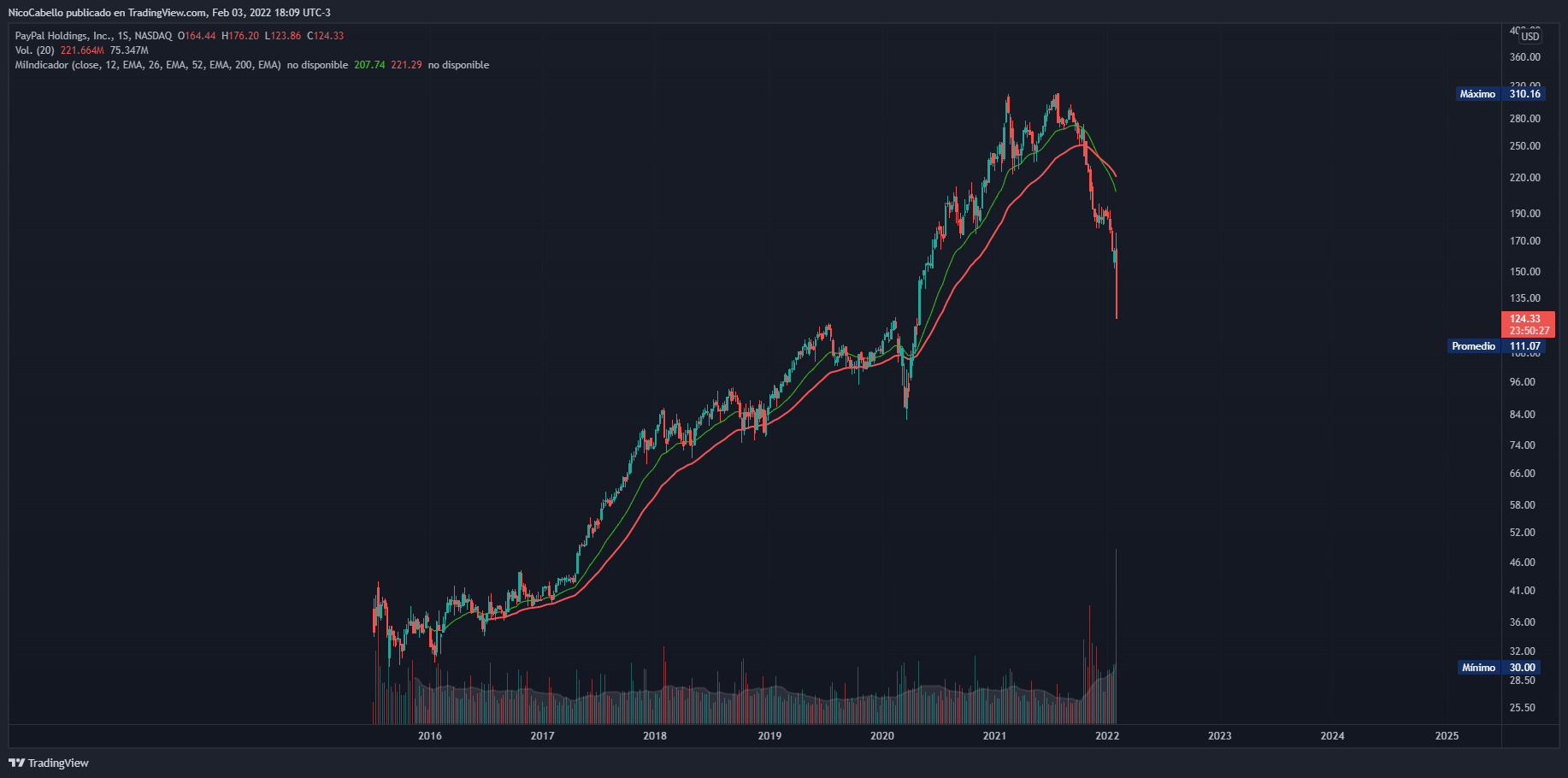Click the high value H176.20

coord(240,36)
